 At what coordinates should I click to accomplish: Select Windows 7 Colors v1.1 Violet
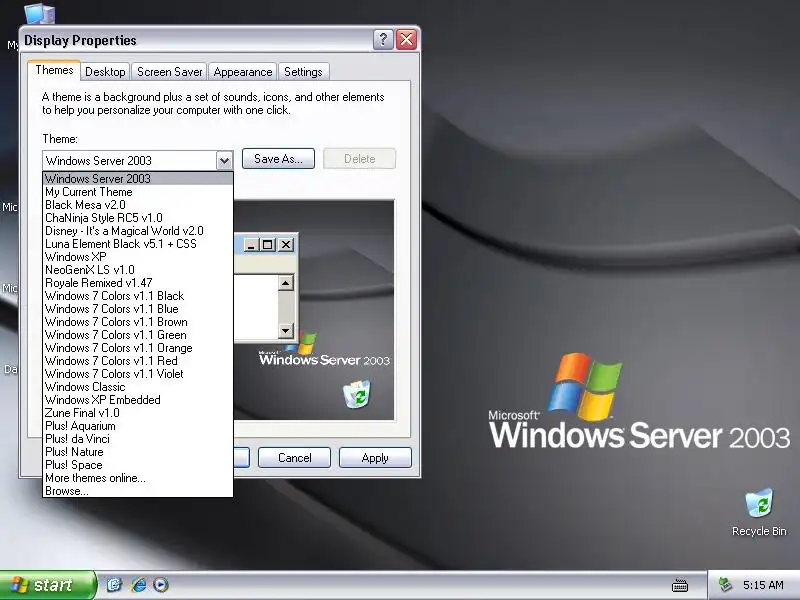coord(138,374)
